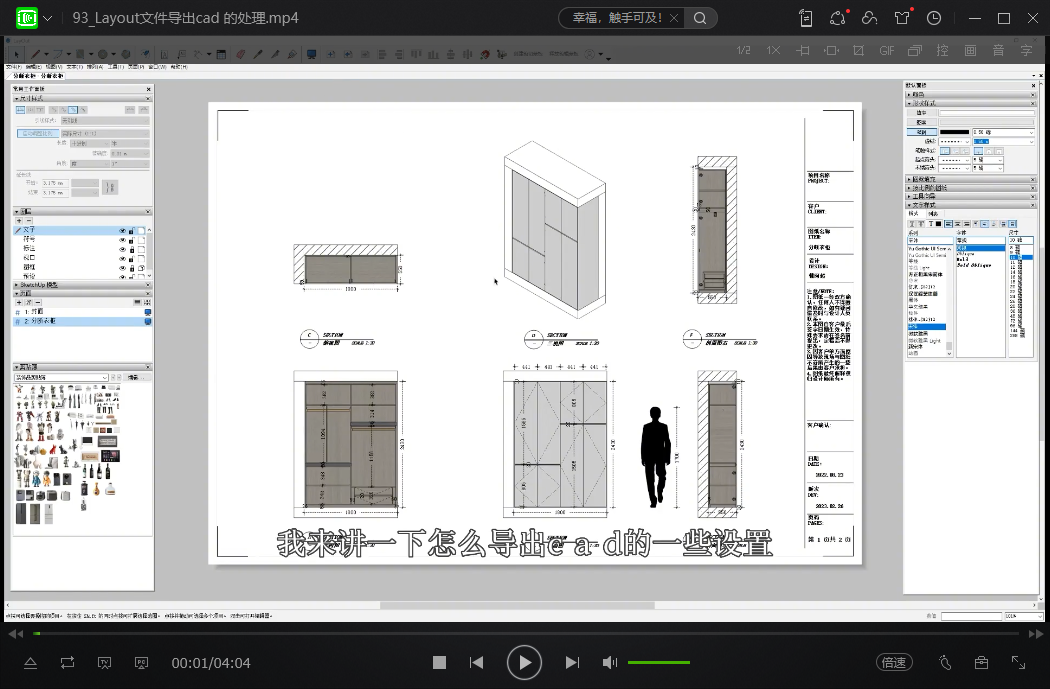Open the 倍速 playback speed menu
The height and width of the screenshot is (689, 1050).
pos(893,662)
